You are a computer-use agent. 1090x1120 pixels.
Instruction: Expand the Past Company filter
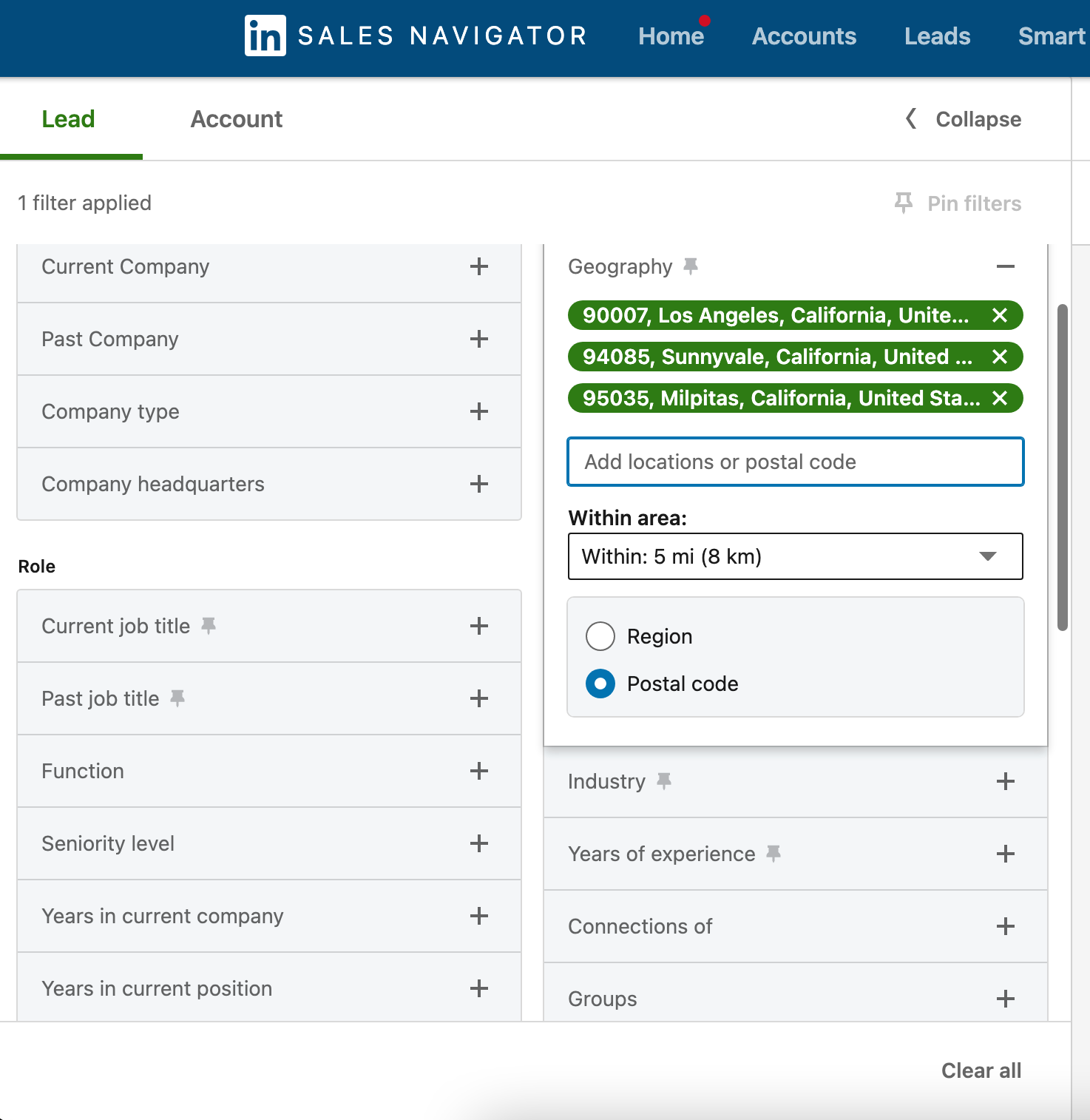pos(479,339)
